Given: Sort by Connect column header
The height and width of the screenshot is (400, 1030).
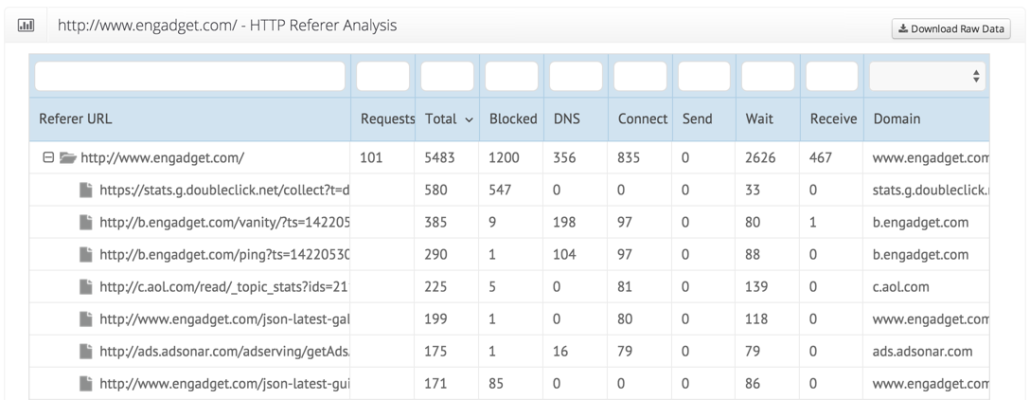Looking at the screenshot, I should click(642, 119).
